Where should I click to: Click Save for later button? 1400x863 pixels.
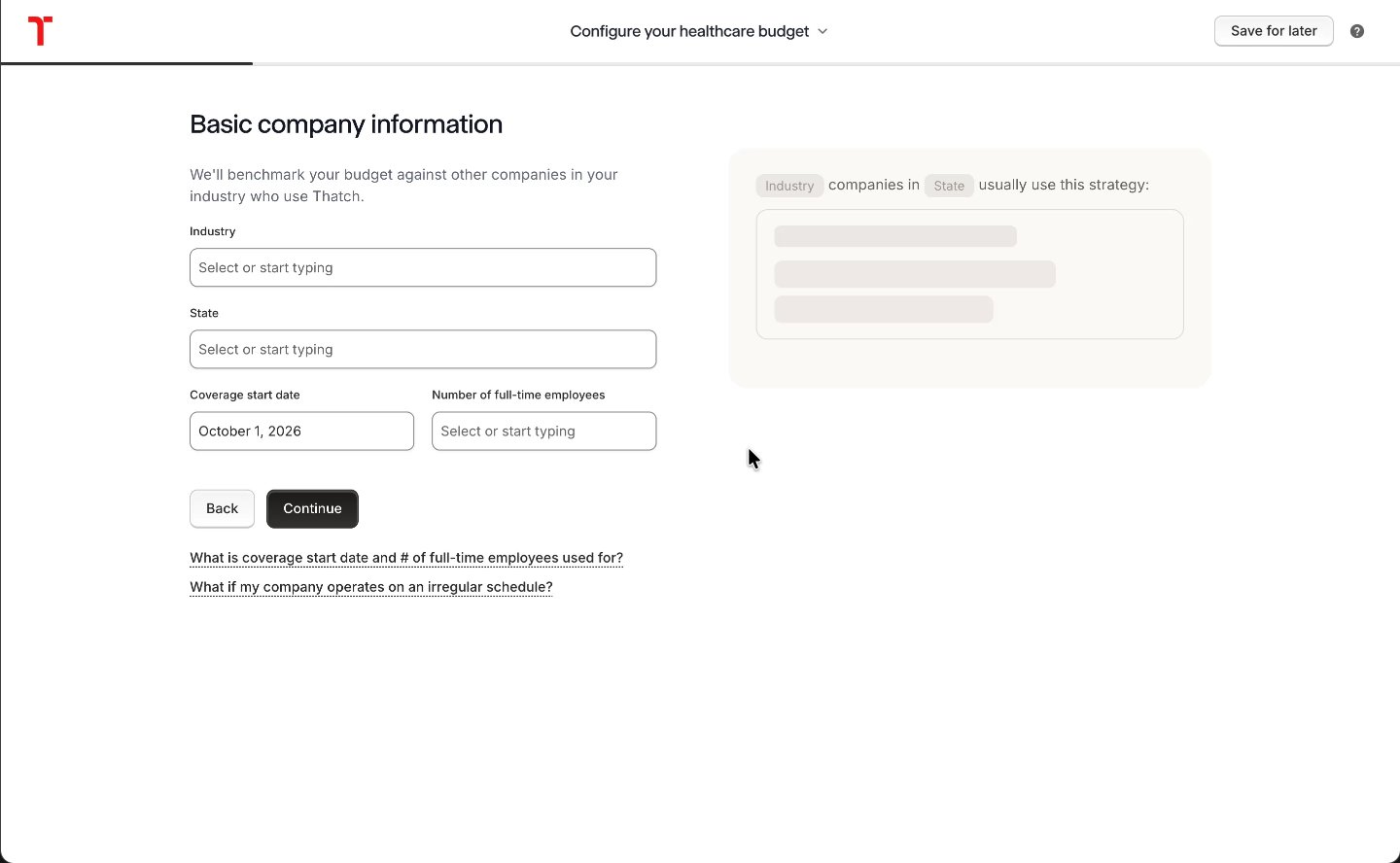point(1274,31)
